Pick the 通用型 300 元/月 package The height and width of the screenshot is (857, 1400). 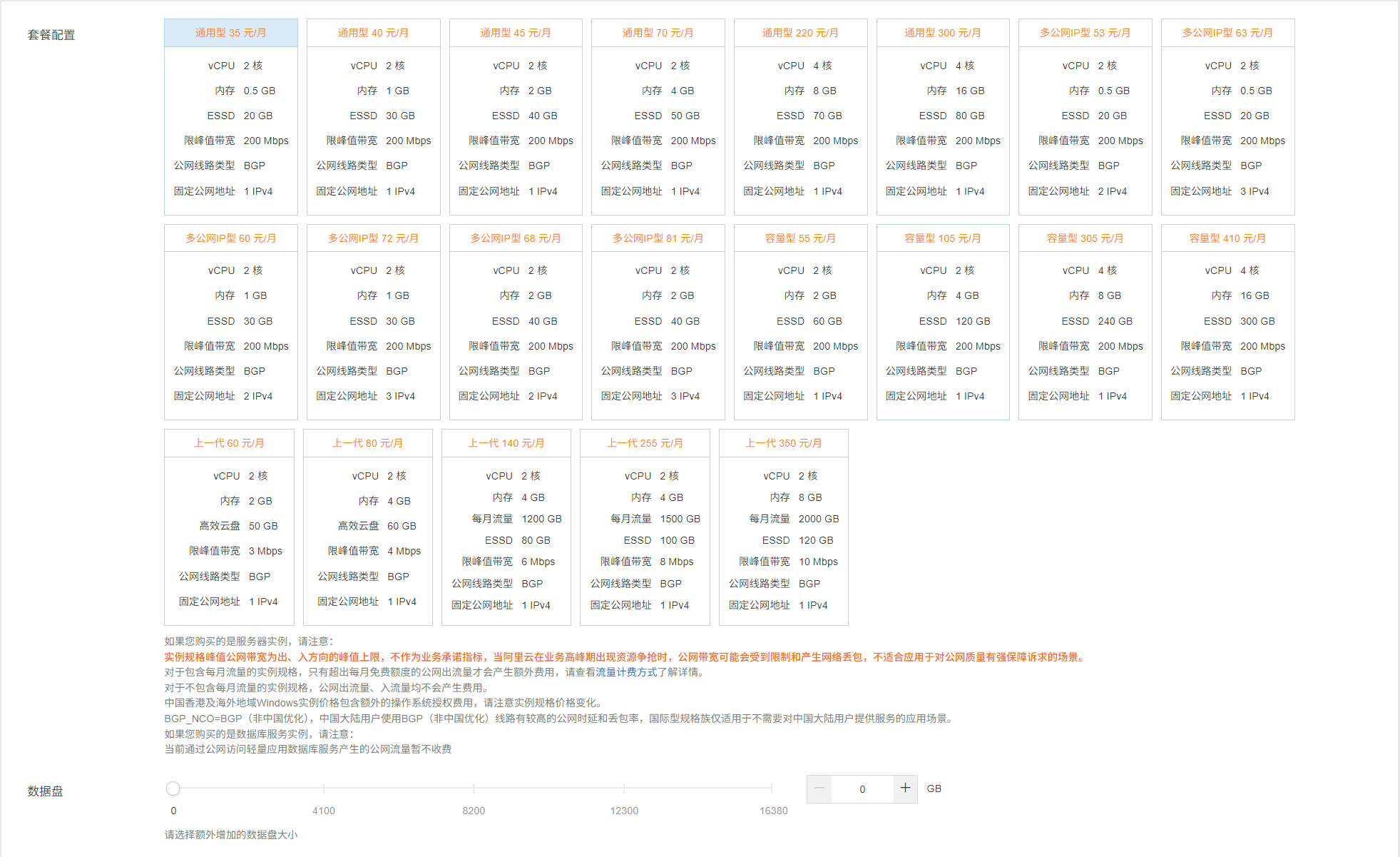pyautogui.click(x=942, y=33)
